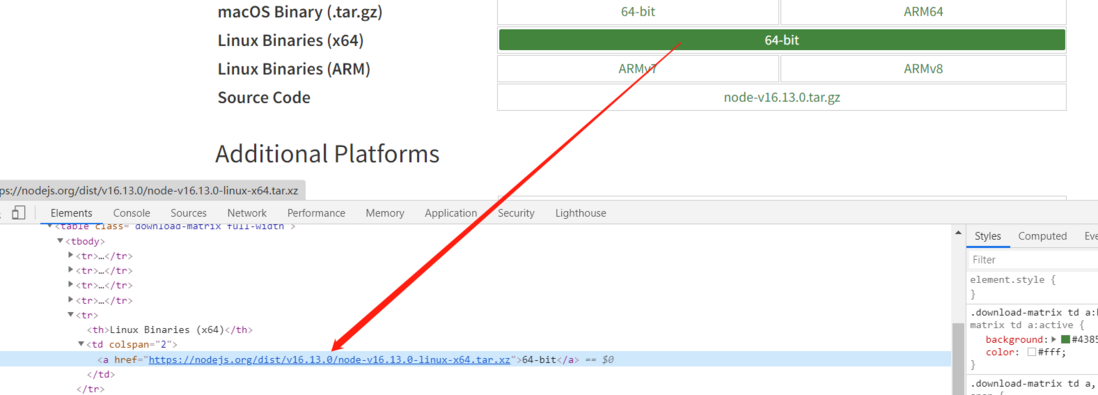Select the Styles tab
Screen dimensions: 1098x395
(x=987, y=236)
